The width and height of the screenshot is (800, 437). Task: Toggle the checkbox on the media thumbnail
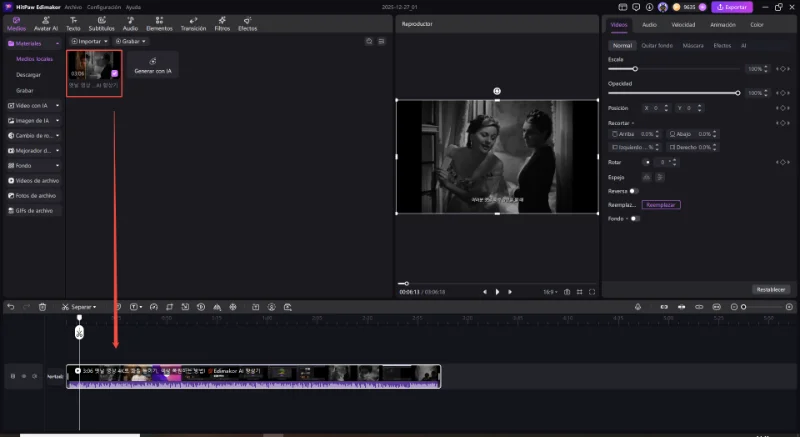[114, 73]
